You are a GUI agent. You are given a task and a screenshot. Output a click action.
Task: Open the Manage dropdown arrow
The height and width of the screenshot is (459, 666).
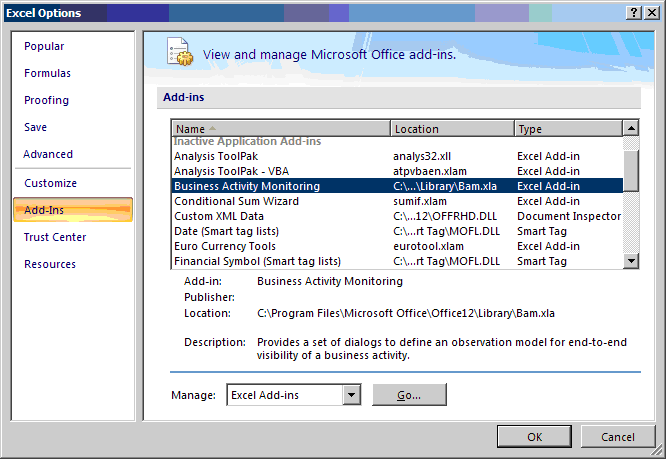click(351, 395)
